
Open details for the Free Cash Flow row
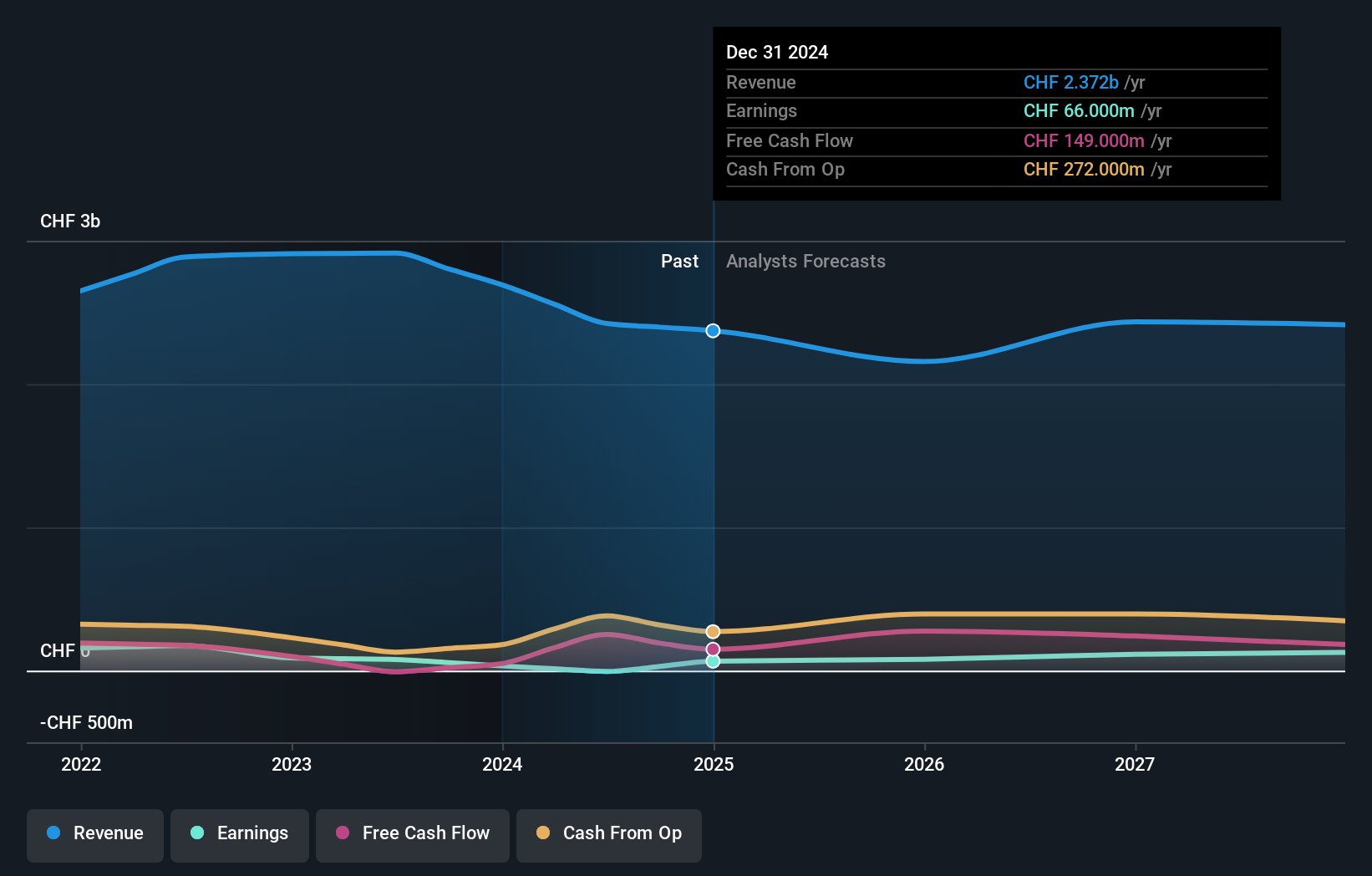pyautogui.click(x=790, y=140)
